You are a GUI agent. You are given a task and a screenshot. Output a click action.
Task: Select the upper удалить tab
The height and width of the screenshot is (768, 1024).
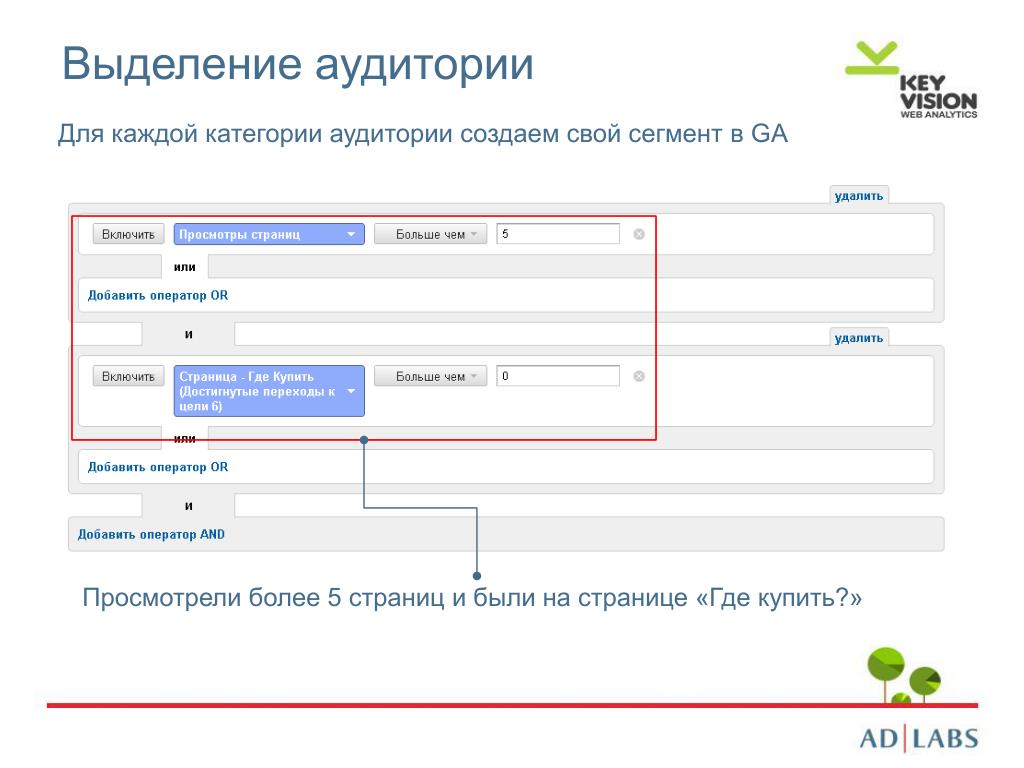tap(859, 196)
